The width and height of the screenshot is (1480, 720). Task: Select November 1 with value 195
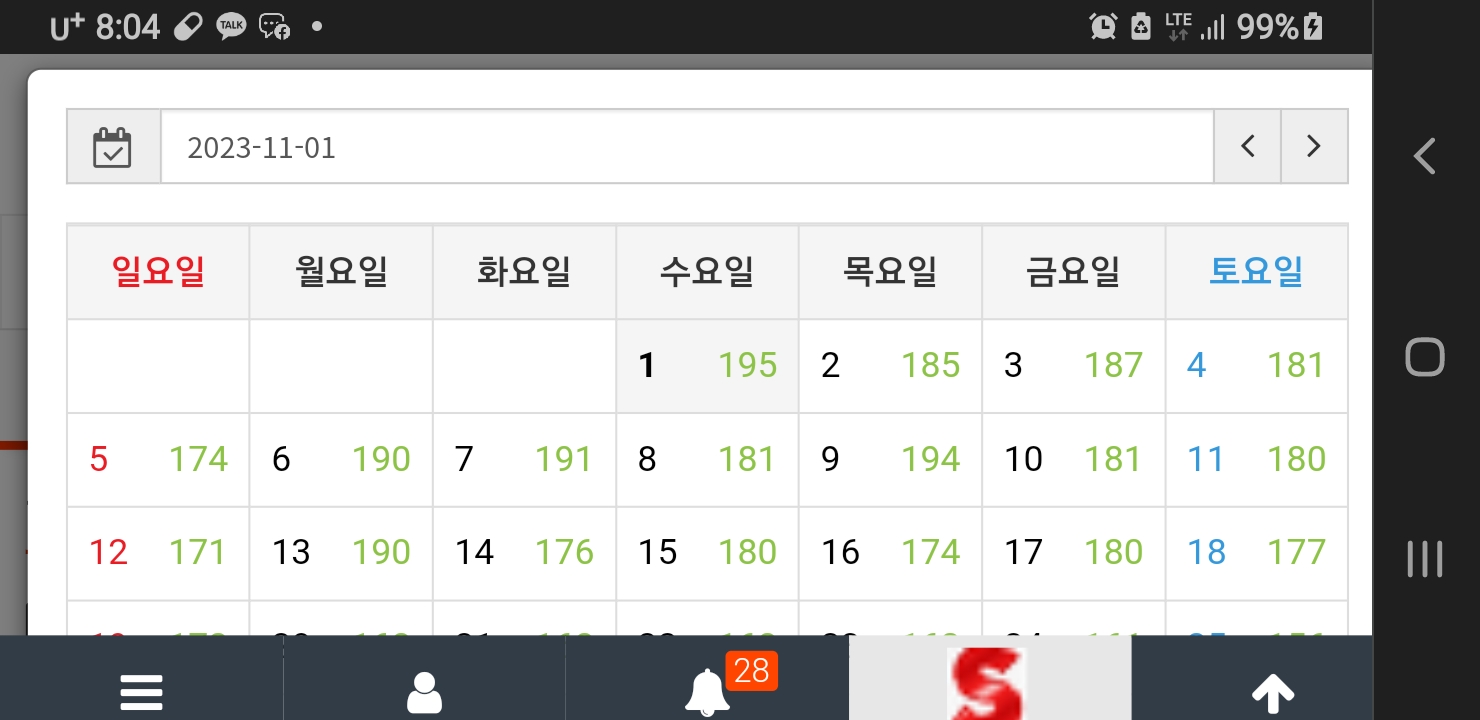[x=707, y=366]
